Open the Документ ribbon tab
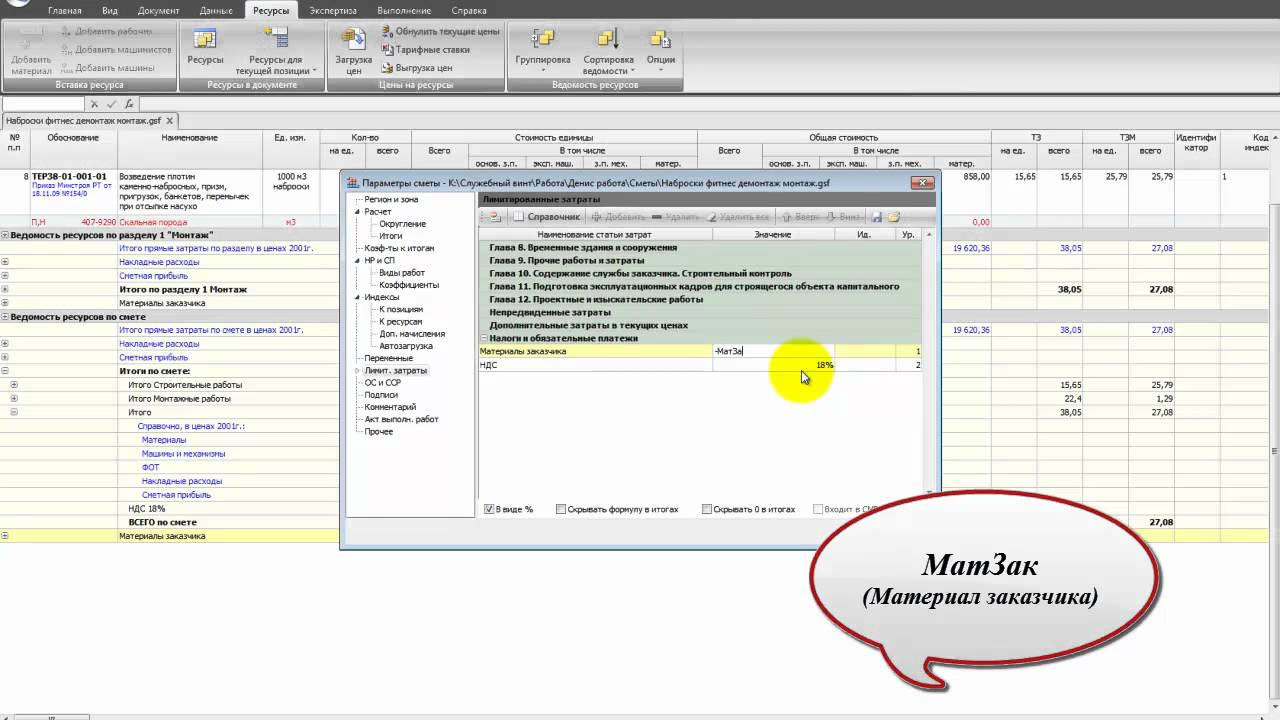Screen dimensions: 1280x720 point(158,10)
